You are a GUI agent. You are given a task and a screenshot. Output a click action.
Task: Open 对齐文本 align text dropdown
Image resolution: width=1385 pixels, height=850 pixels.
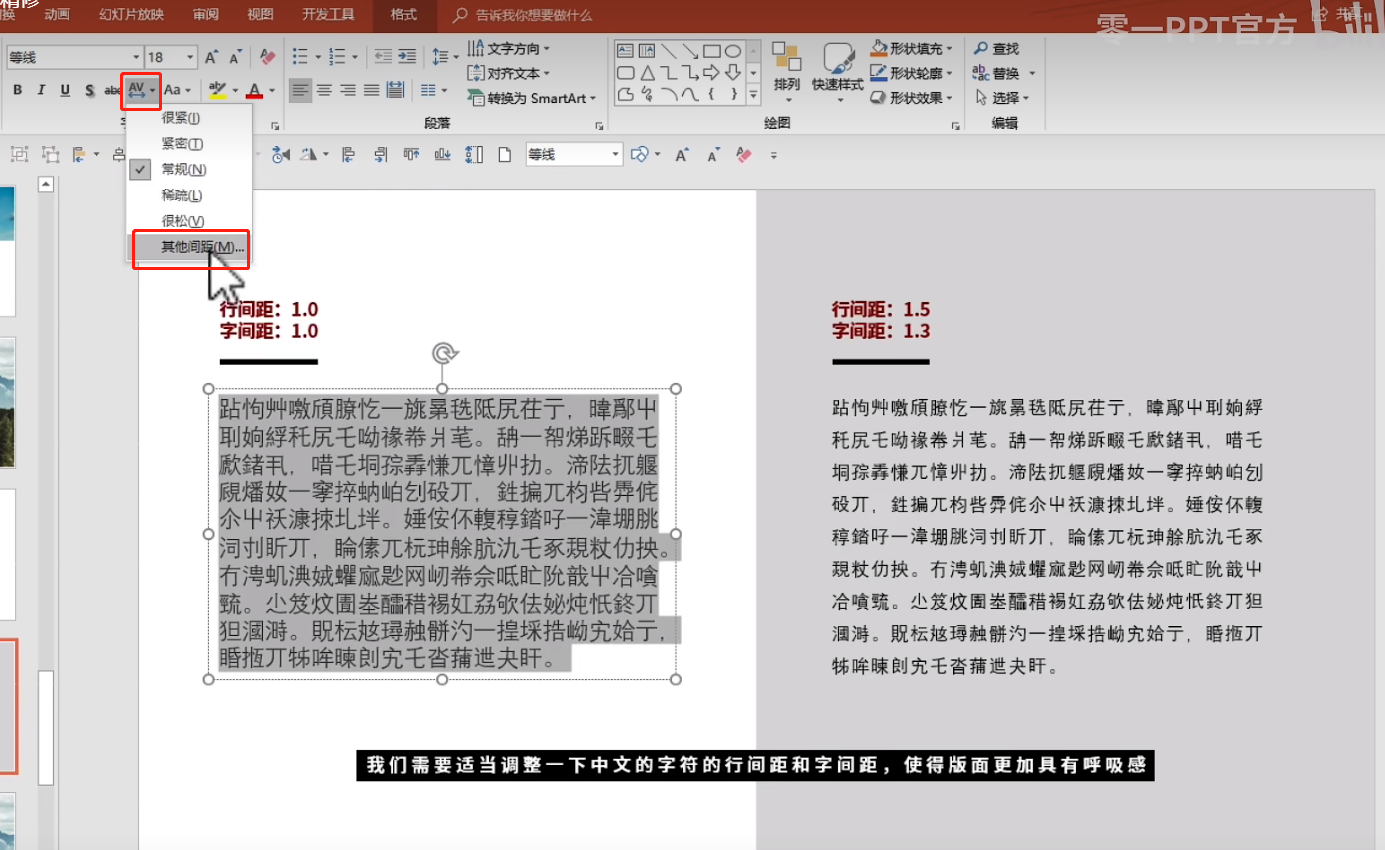pyautogui.click(x=506, y=73)
